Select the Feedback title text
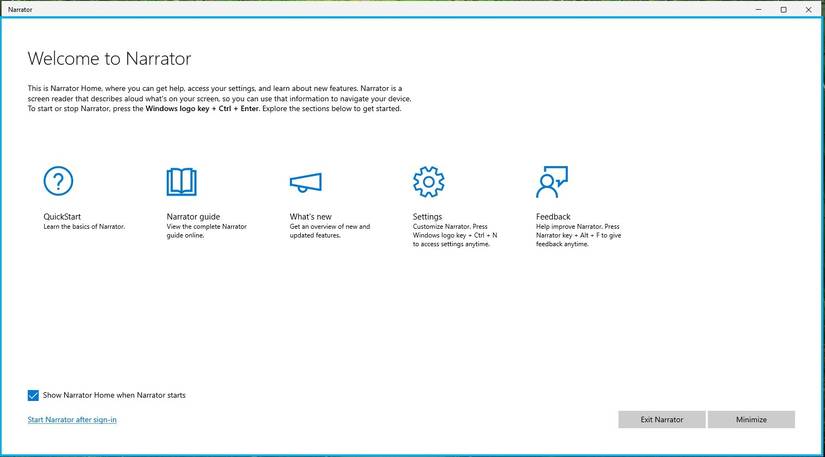The width and height of the screenshot is (825, 457). (553, 217)
